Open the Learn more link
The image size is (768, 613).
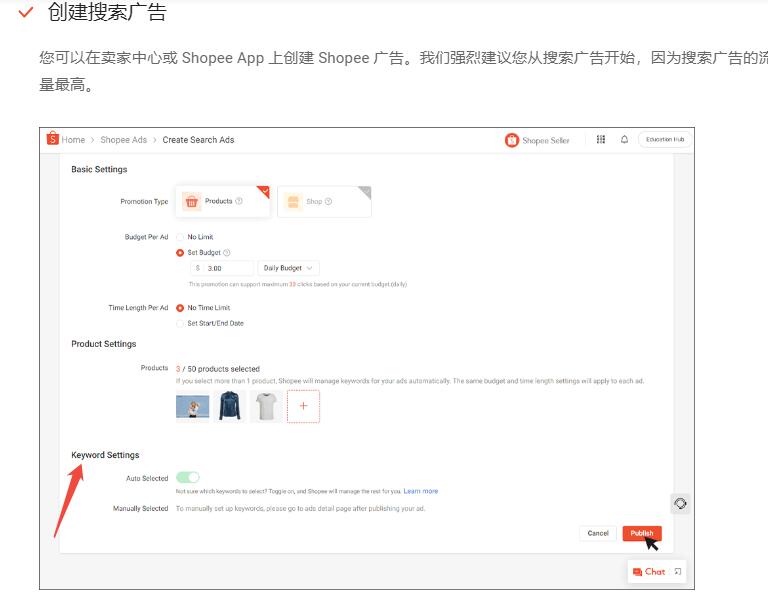[421, 491]
